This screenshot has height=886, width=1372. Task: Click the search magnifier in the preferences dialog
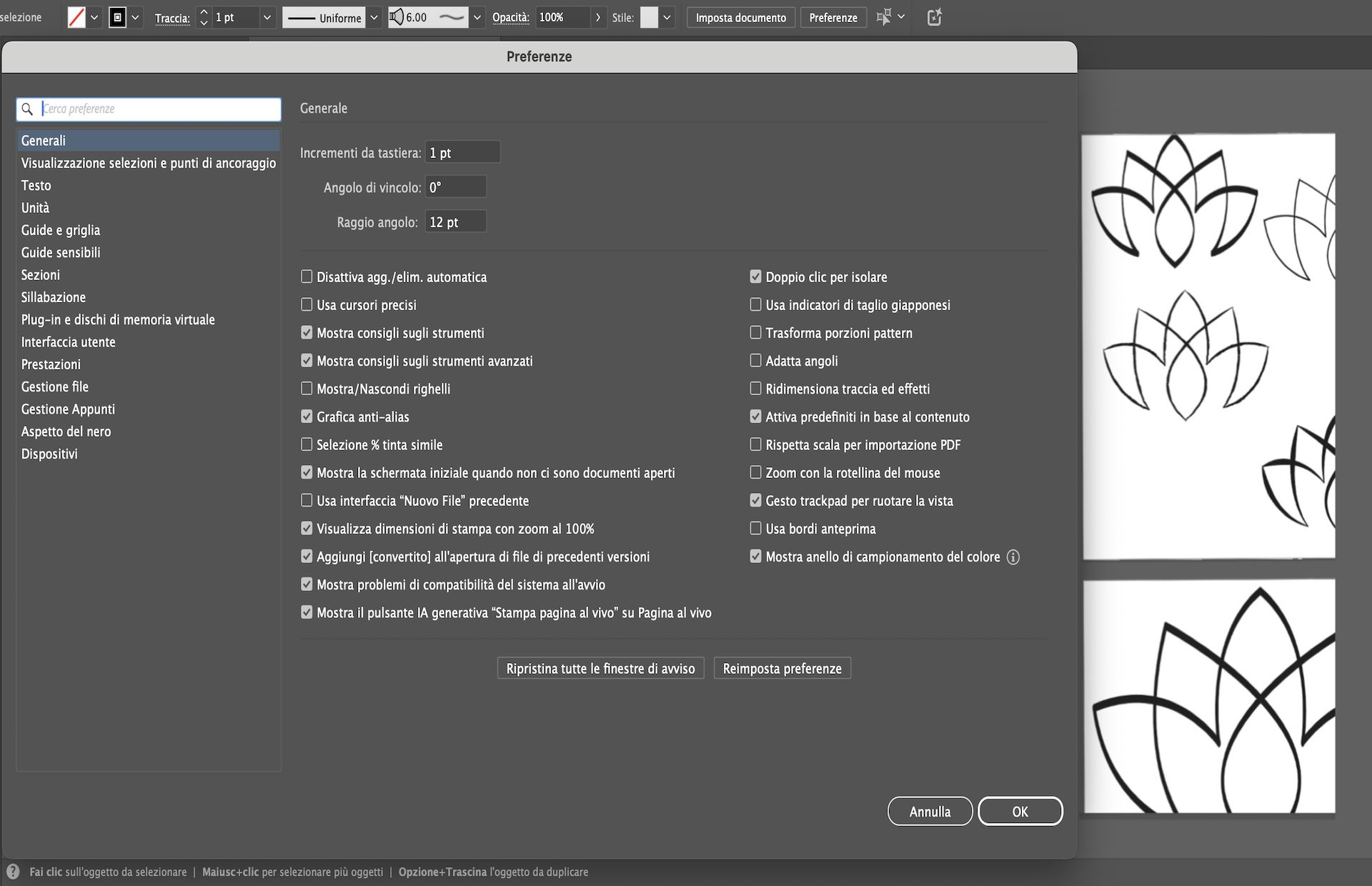tap(27, 109)
